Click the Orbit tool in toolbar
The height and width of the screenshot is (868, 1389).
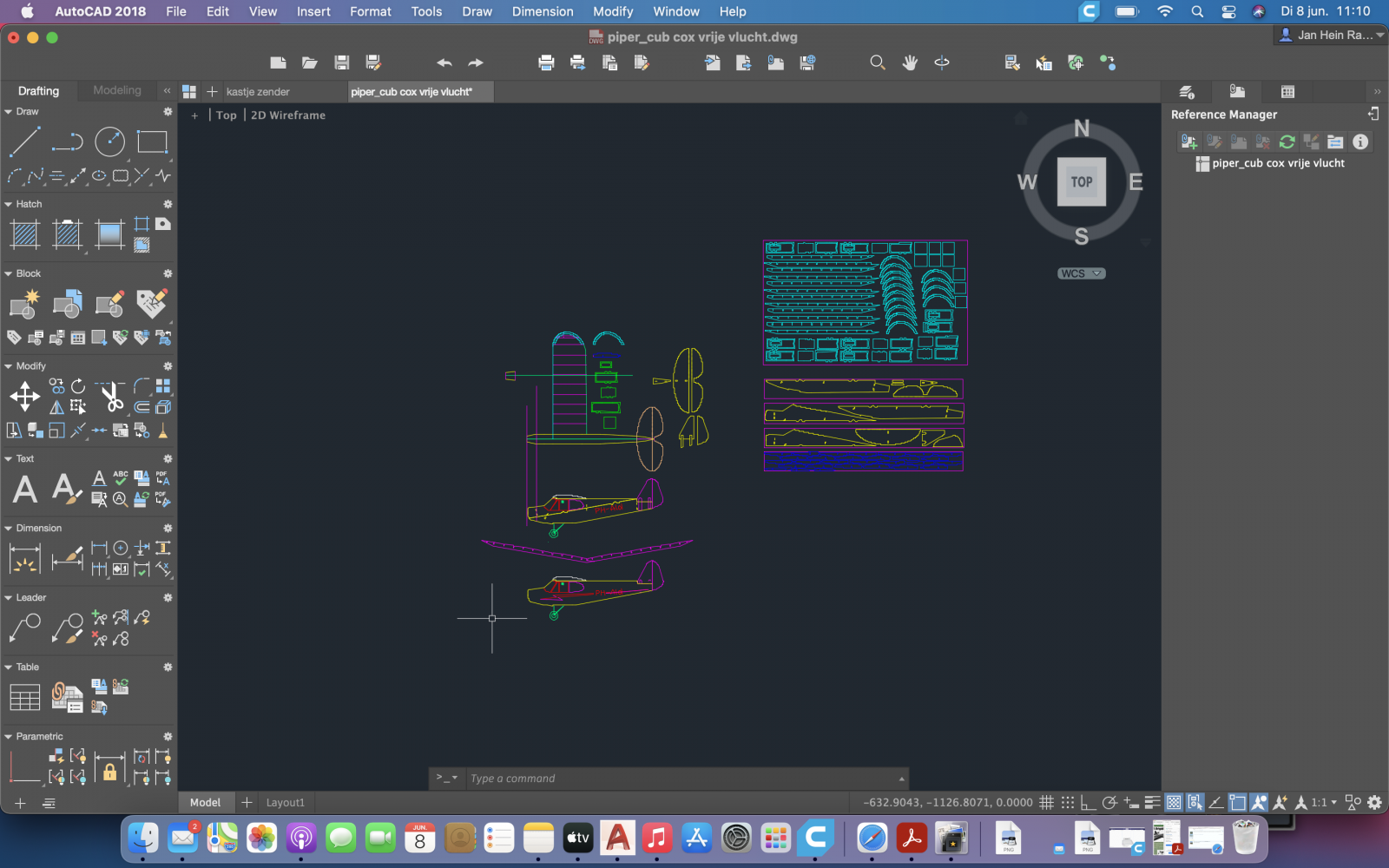(942, 62)
